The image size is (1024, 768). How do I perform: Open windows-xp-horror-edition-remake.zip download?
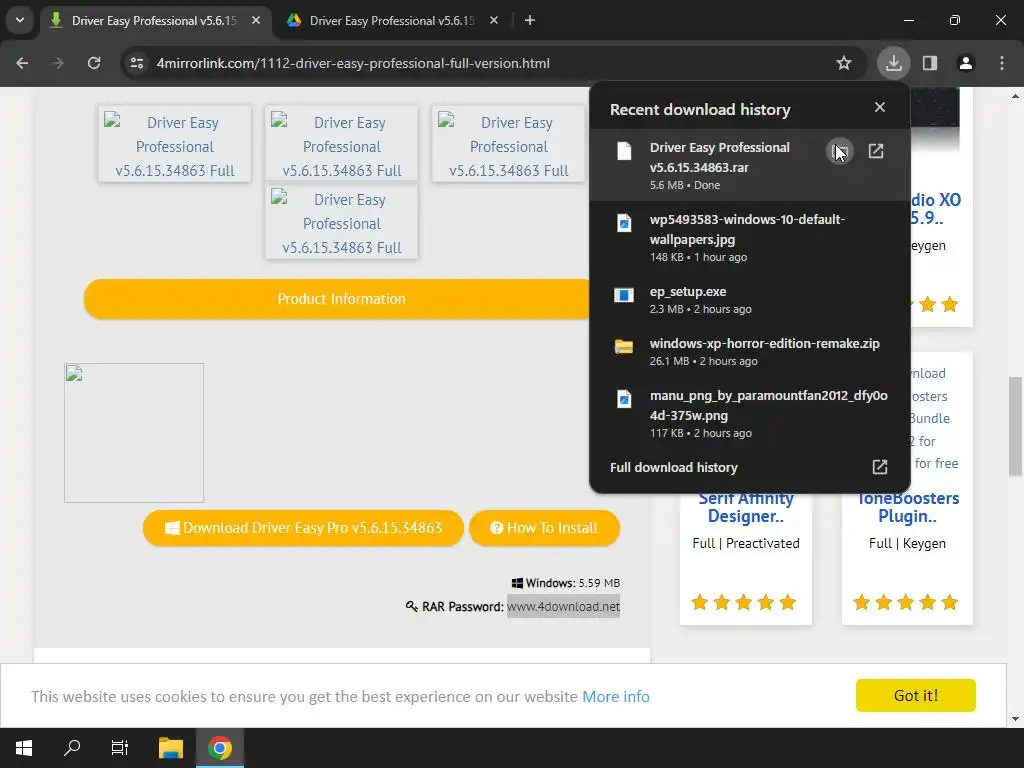(x=750, y=351)
